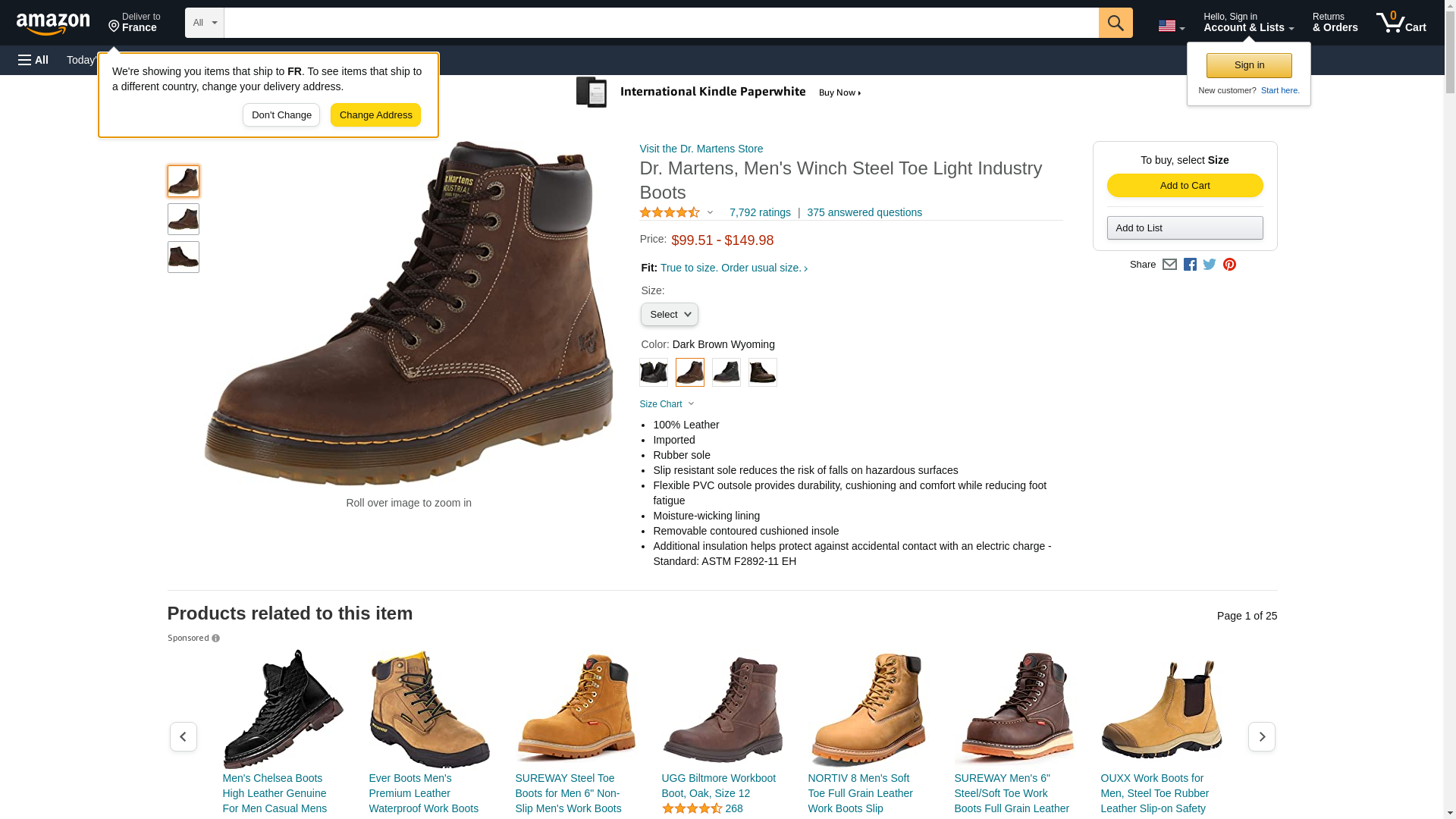Open the 7,792 ratings link
1456x819 pixels.
pos(759,213)
